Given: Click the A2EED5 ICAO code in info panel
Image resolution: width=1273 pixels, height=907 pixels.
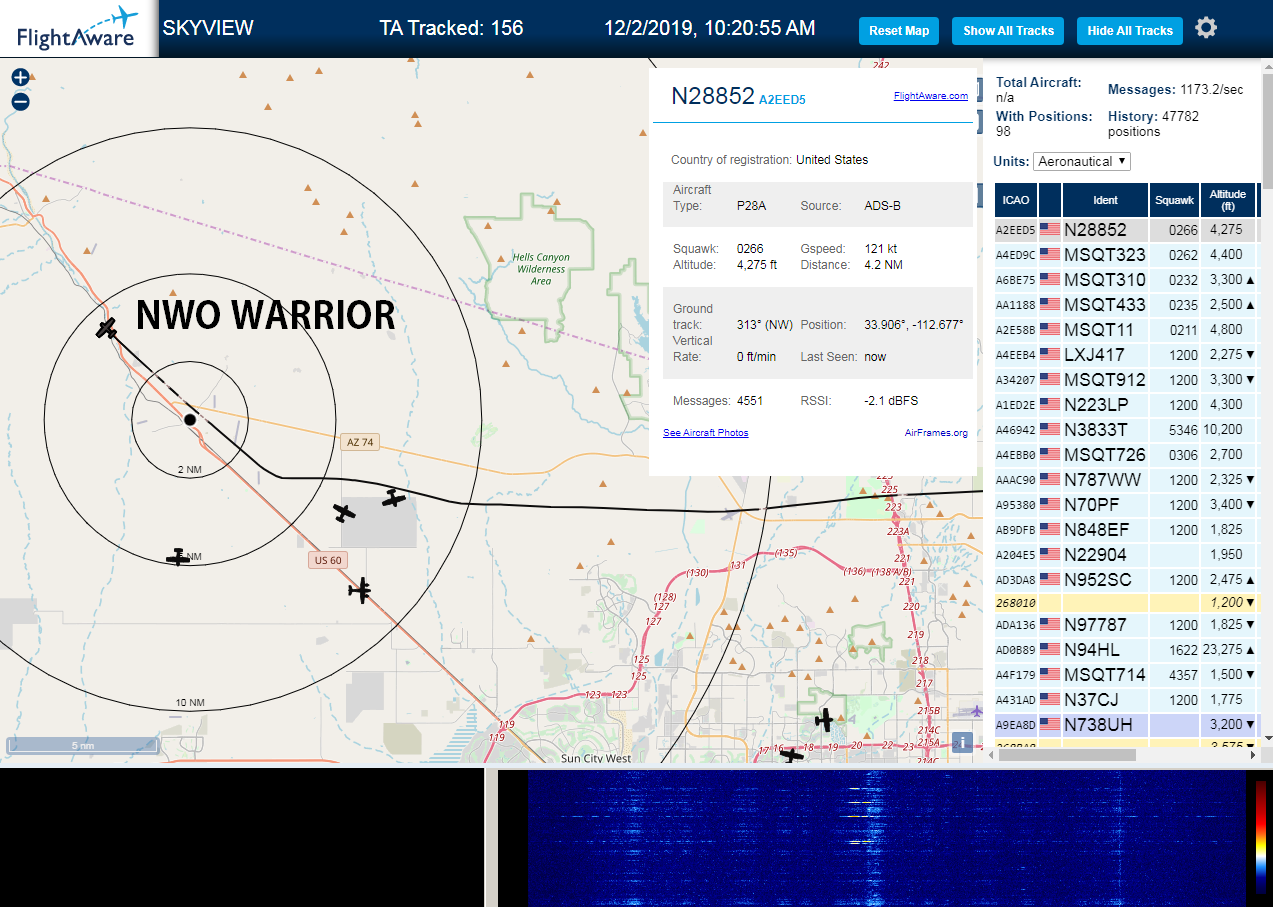Looking at the screenshot, I should pyautogui.click(x=782, y=100).
